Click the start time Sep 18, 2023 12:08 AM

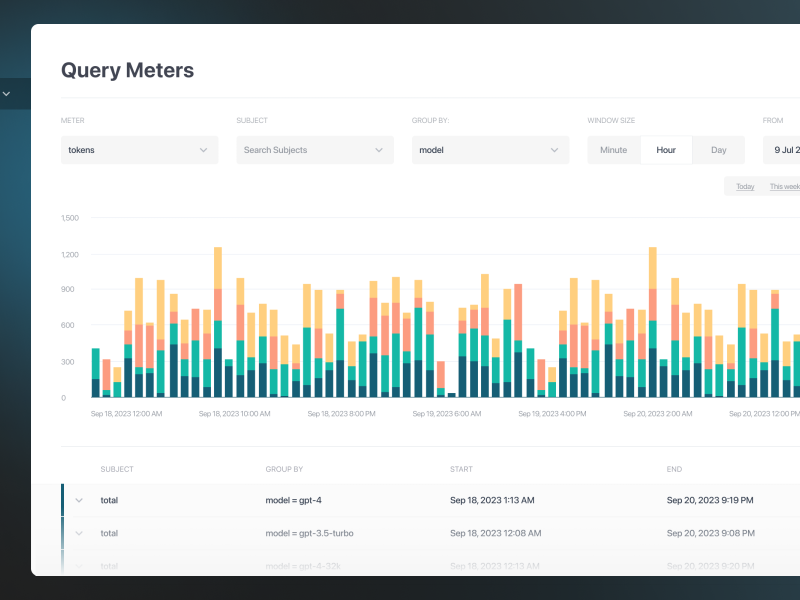[495, 533]
